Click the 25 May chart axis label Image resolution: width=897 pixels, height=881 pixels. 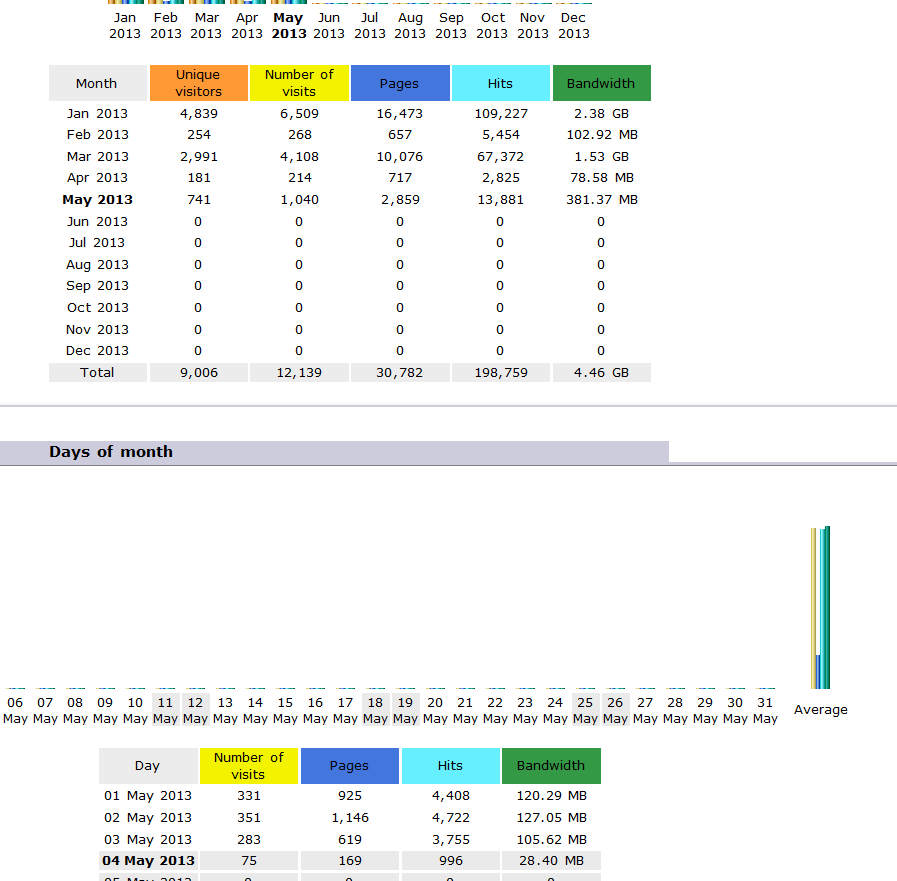585,710
